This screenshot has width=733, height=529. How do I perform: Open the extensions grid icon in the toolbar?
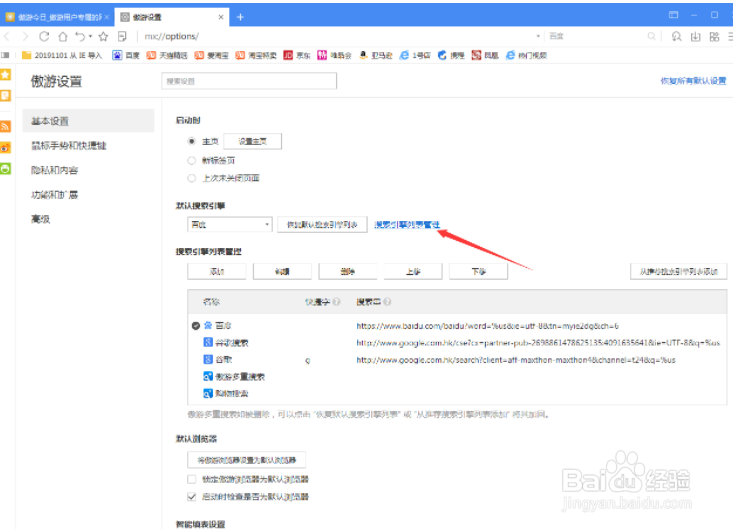[x=714, y=36]
